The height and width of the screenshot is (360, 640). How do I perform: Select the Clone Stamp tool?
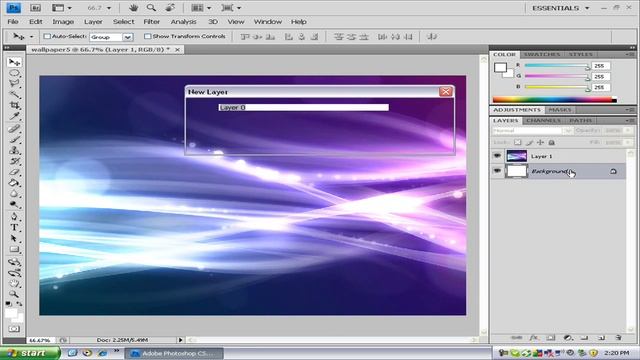tap(14, 150)
